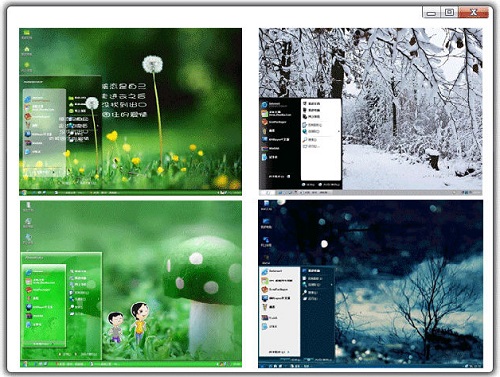500x377 pixels.
Task: Maximize the preview window
Action: coord(449,12)
